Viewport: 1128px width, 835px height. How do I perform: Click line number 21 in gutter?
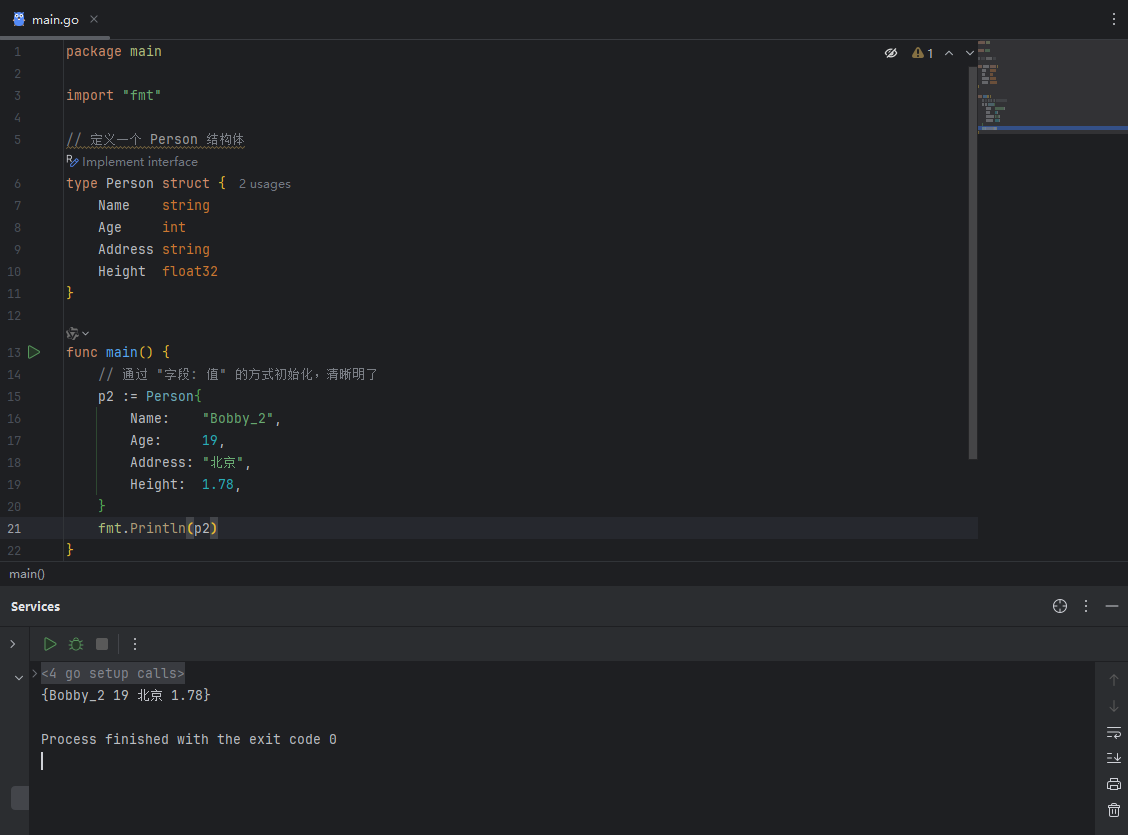pos(14,529)
